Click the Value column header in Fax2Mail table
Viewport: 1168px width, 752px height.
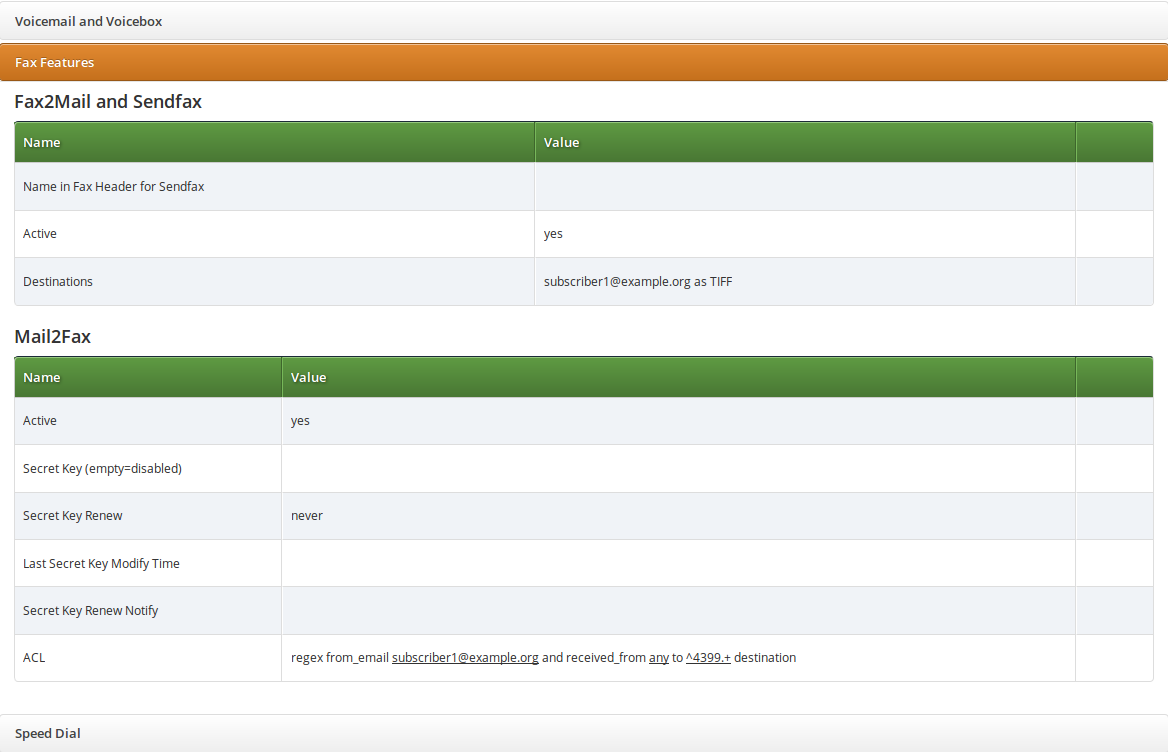tap(561, 142)
